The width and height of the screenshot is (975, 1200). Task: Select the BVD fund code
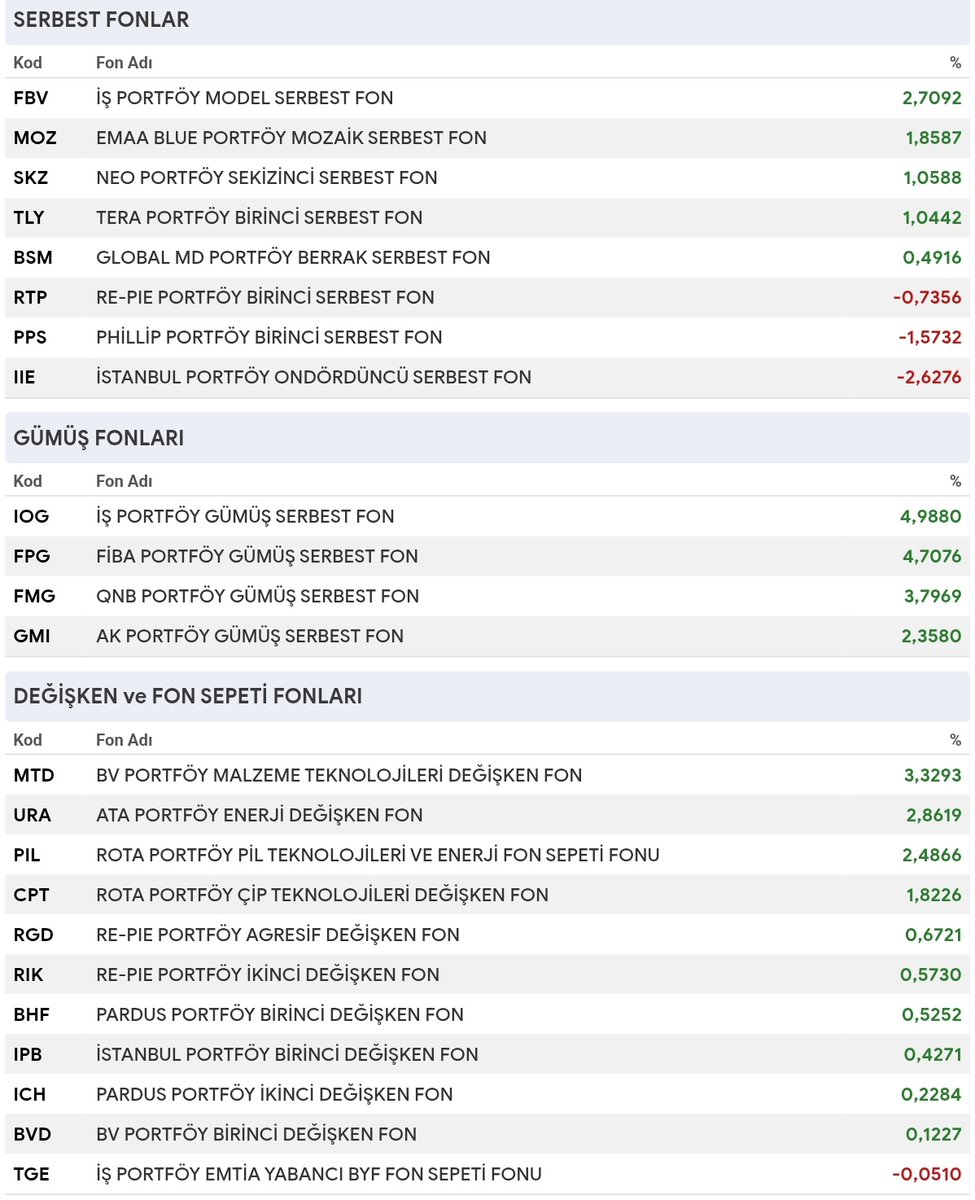coord(32,1136)
